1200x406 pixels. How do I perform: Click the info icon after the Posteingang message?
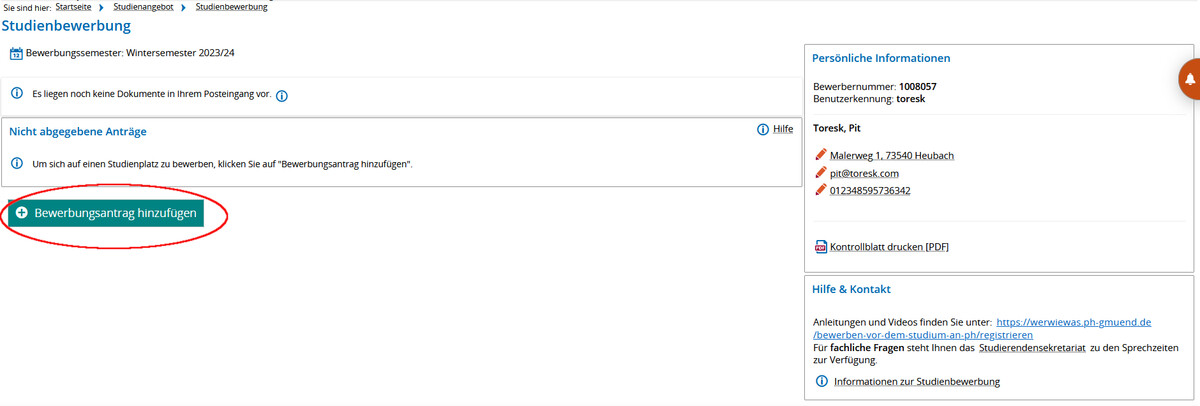coord(282,96)
